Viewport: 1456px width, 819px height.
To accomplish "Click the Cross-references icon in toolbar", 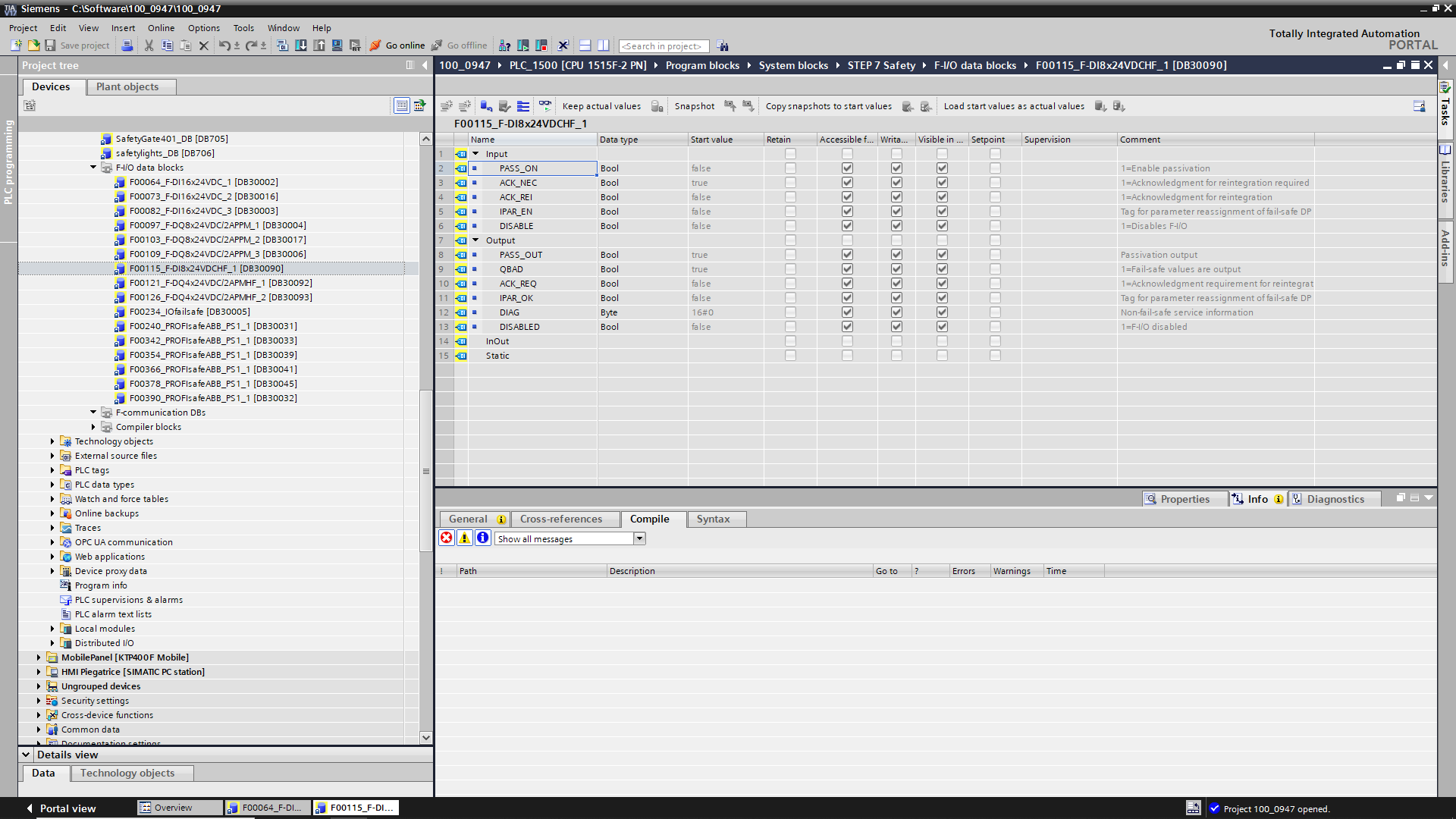I will (x=563, y=45).
